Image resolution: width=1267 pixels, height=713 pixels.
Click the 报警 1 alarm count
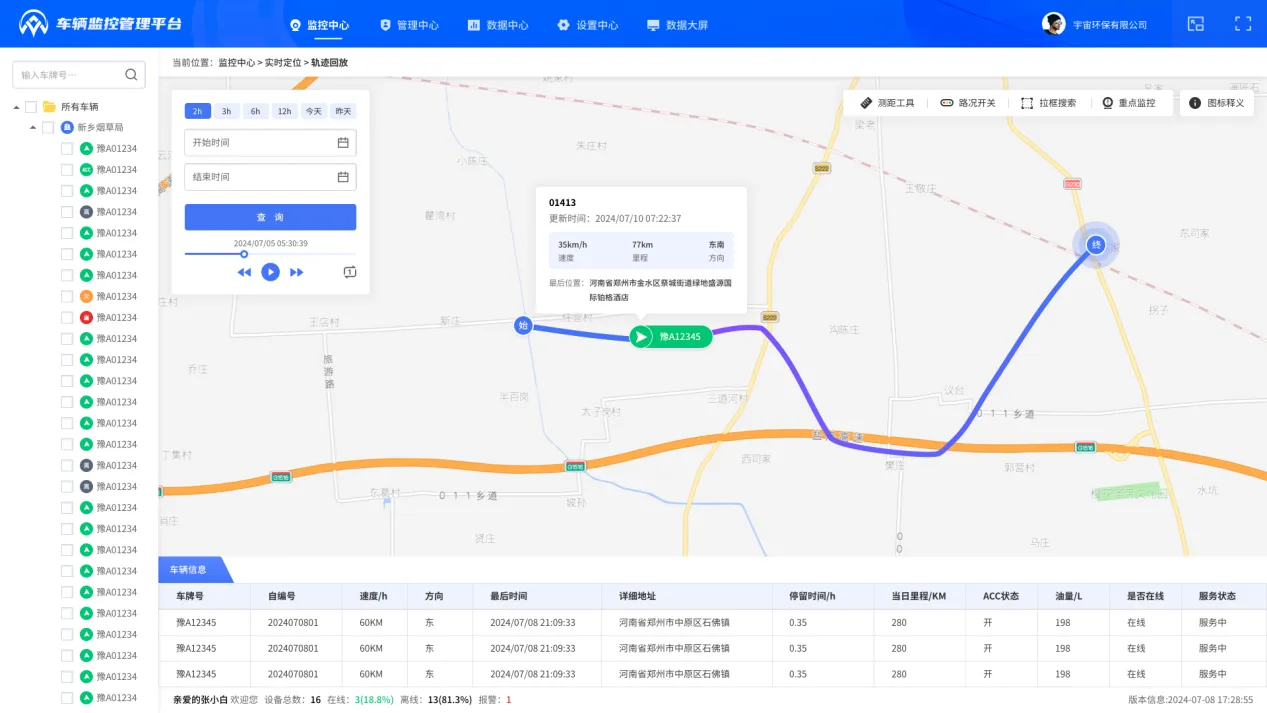coord(494,700)
